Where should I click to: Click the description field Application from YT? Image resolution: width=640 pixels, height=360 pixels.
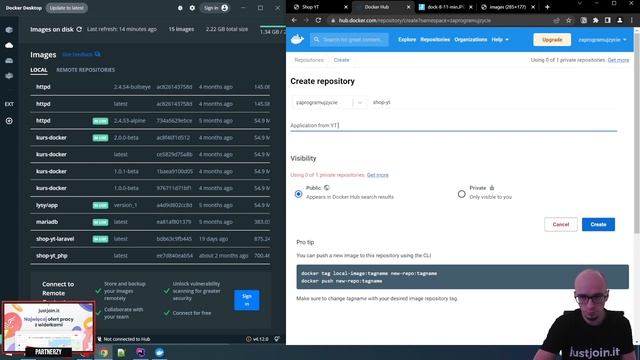[x=453, y=125]
